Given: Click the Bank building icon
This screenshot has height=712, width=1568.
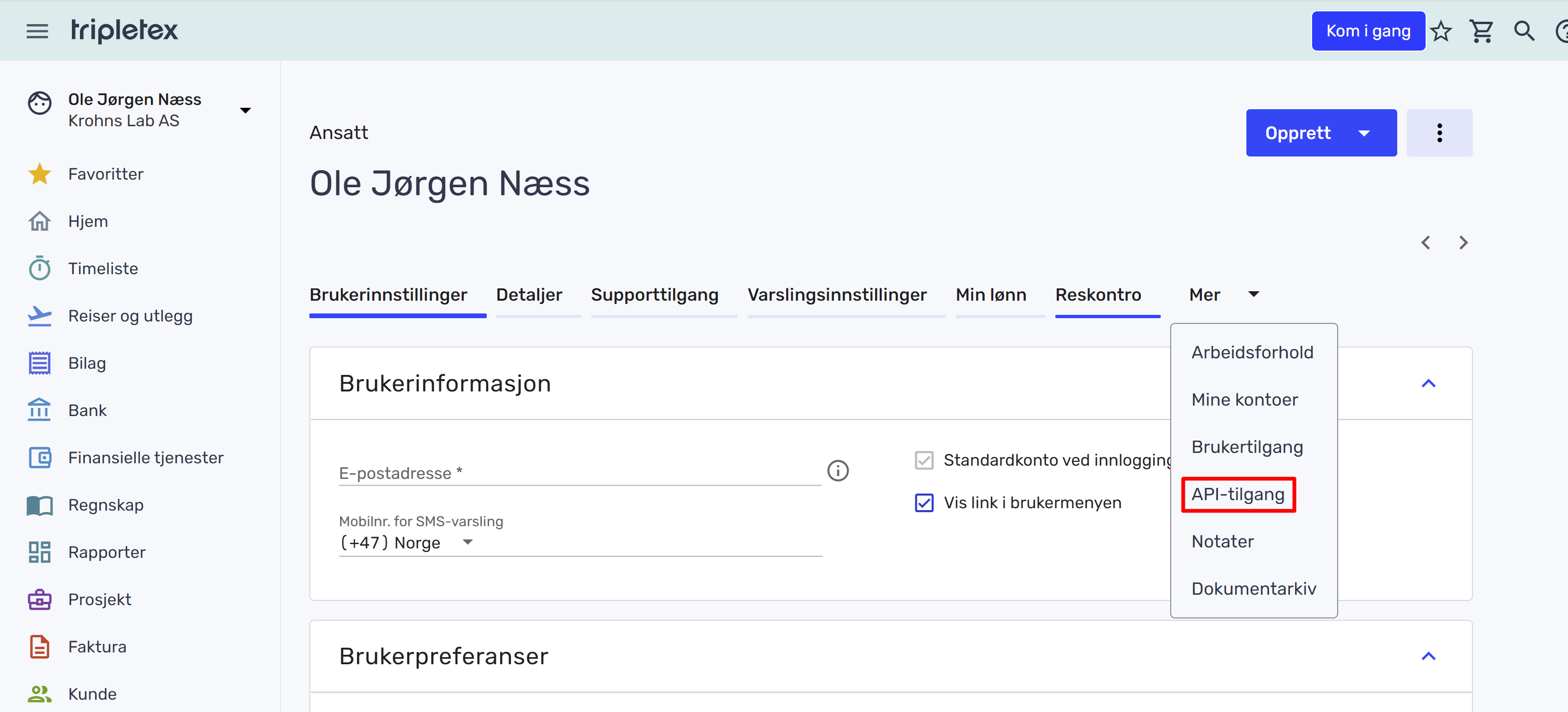Looking at the screenshot, I should (x=40, y=410).
